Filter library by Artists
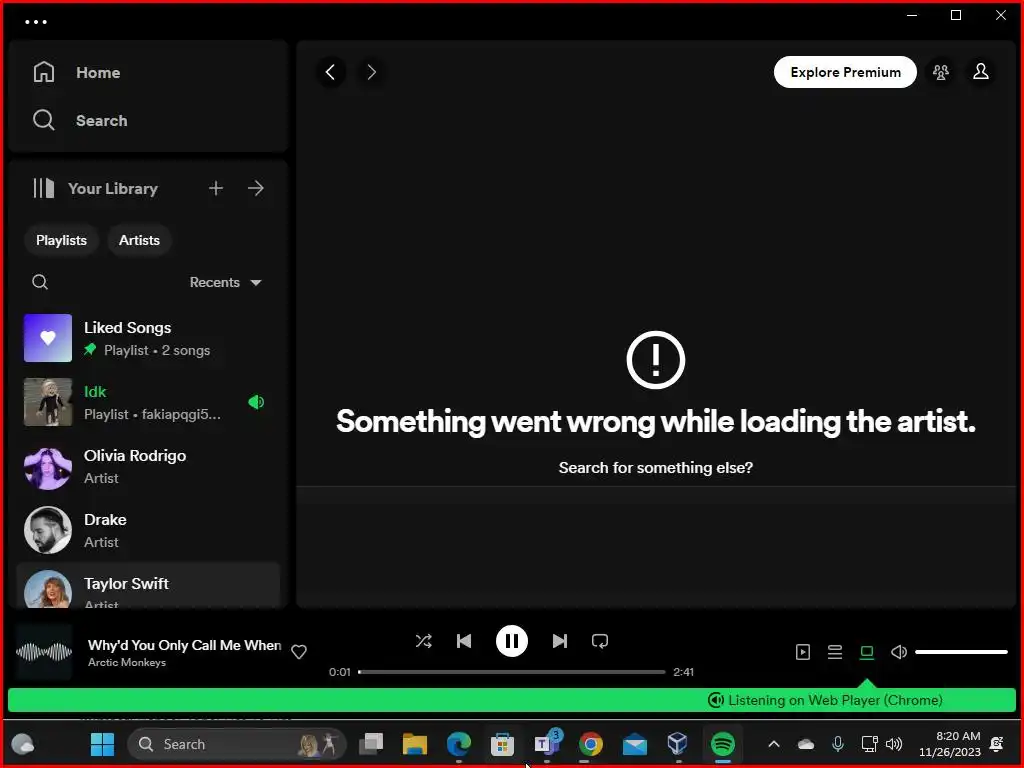Screen dimensions: 1024x768 pos(139,240)
